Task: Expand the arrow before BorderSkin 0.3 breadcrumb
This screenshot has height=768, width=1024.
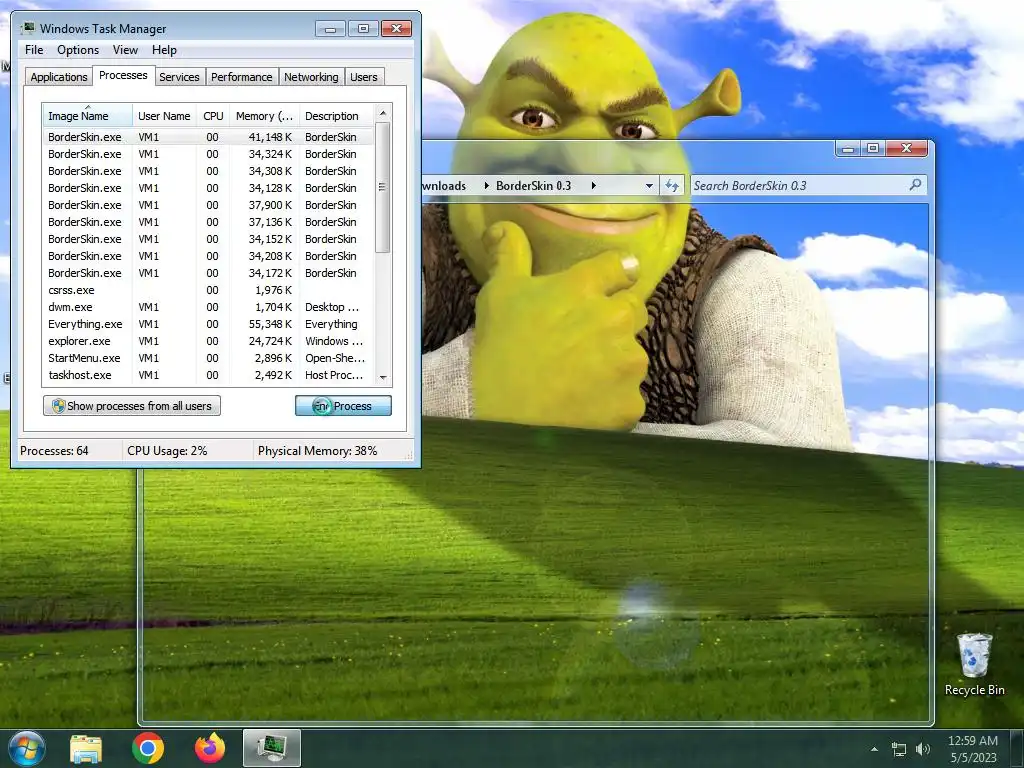Action: point(486,185)
